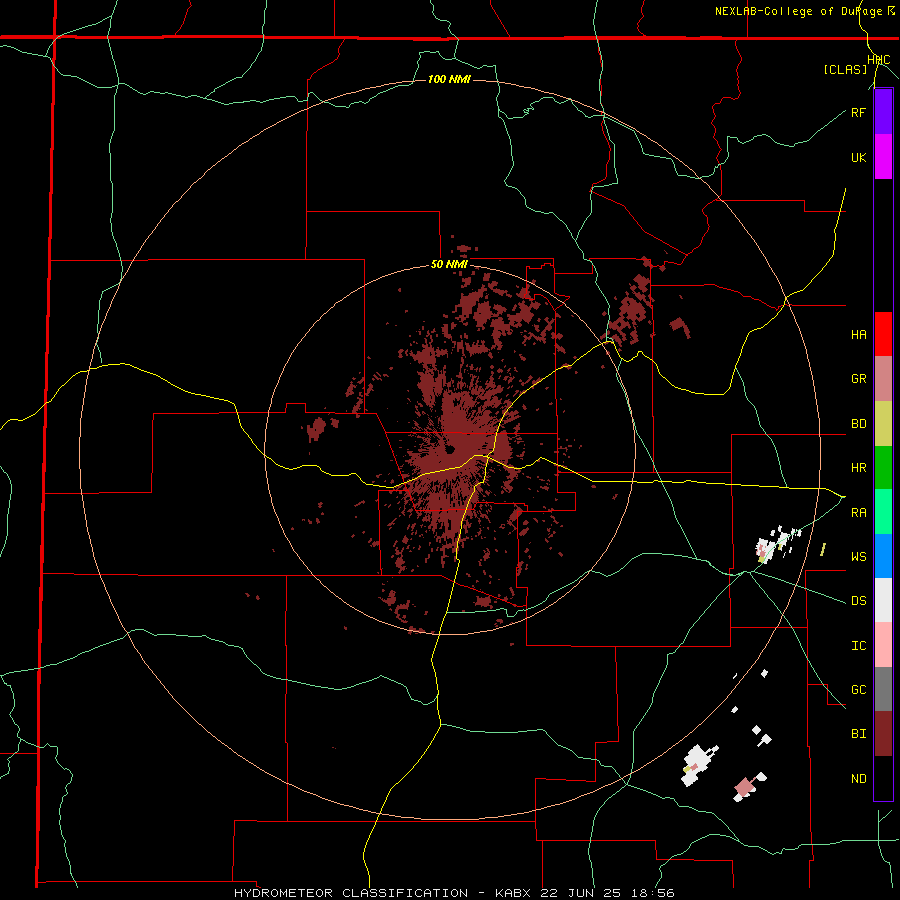Click the DS legend label

(x=858, y=601)
